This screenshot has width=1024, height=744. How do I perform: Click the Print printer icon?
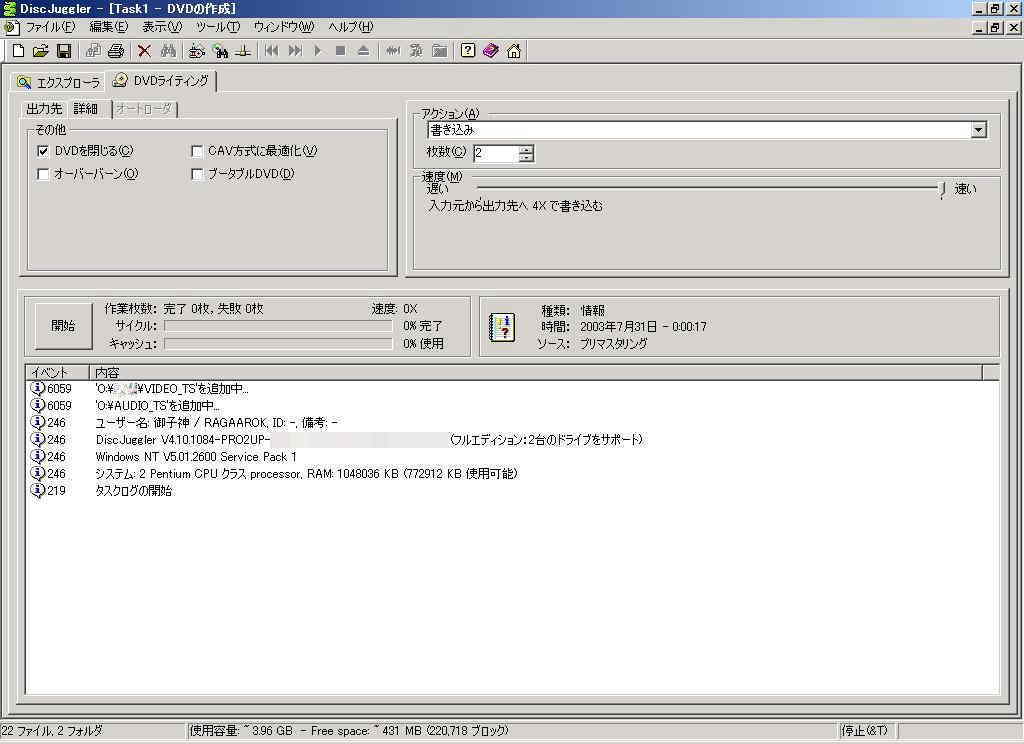click(116, 51)
